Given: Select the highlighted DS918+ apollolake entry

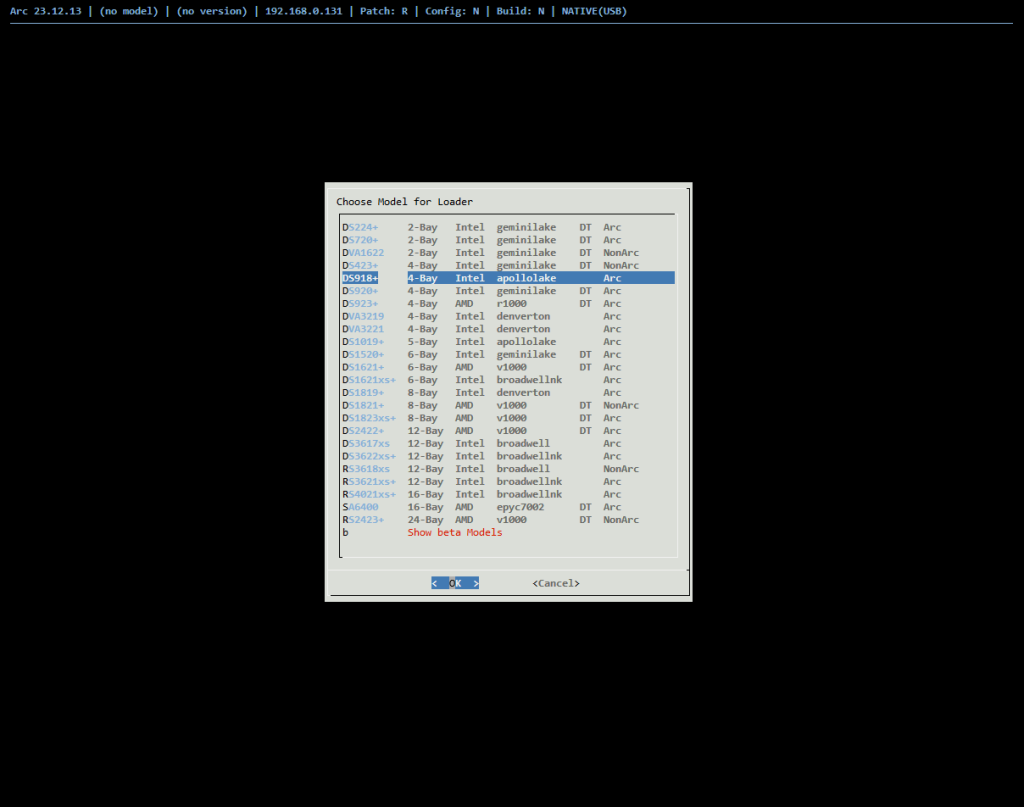Looking at the screenshot, I should pos(360,278).
